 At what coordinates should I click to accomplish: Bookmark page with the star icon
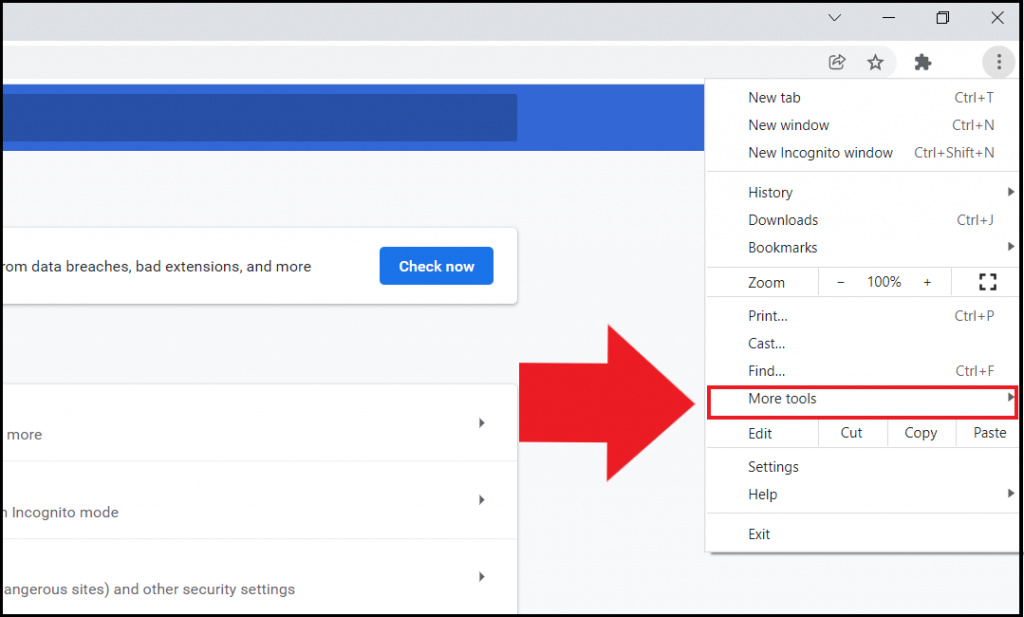875,62
